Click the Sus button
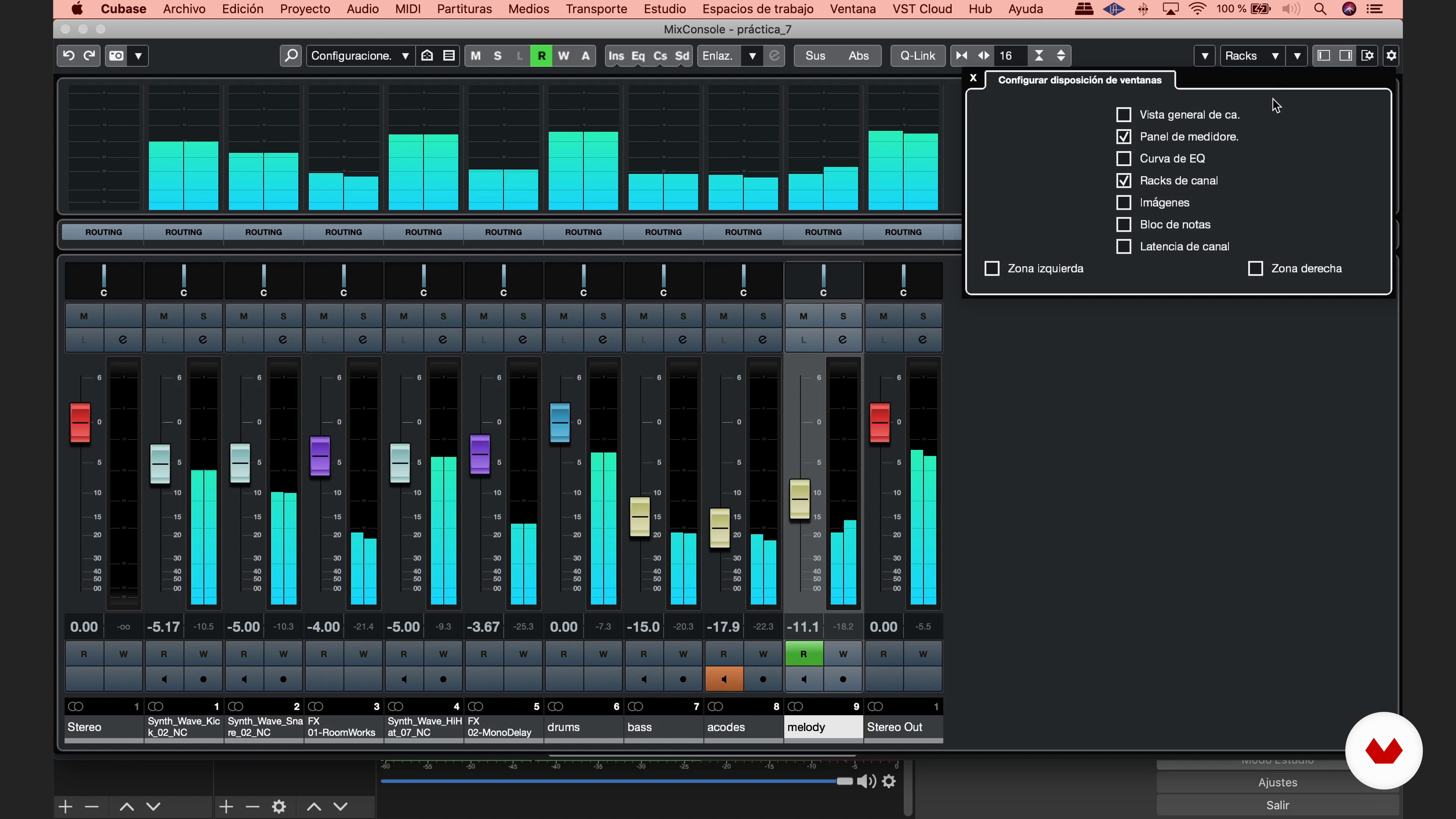Viewport: 1456px width, 819px height. coord(815,55)
